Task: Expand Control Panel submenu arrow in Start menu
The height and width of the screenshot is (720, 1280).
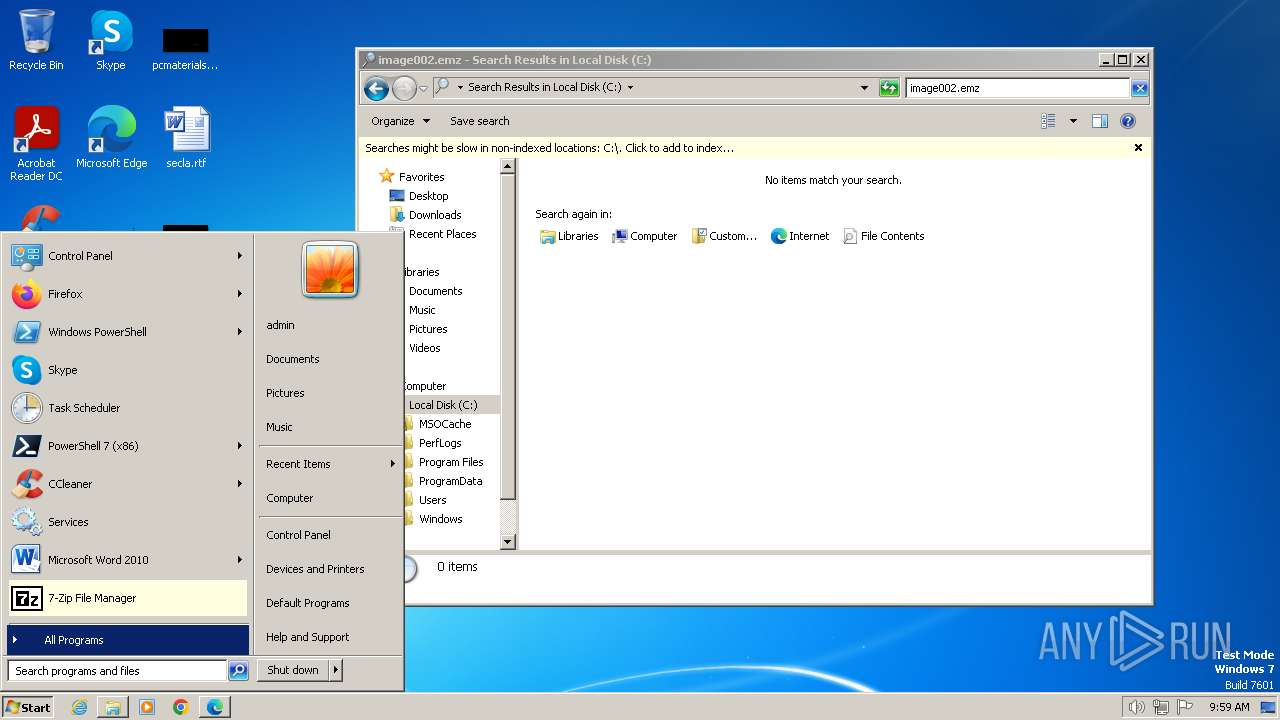Action: (240, 256)
